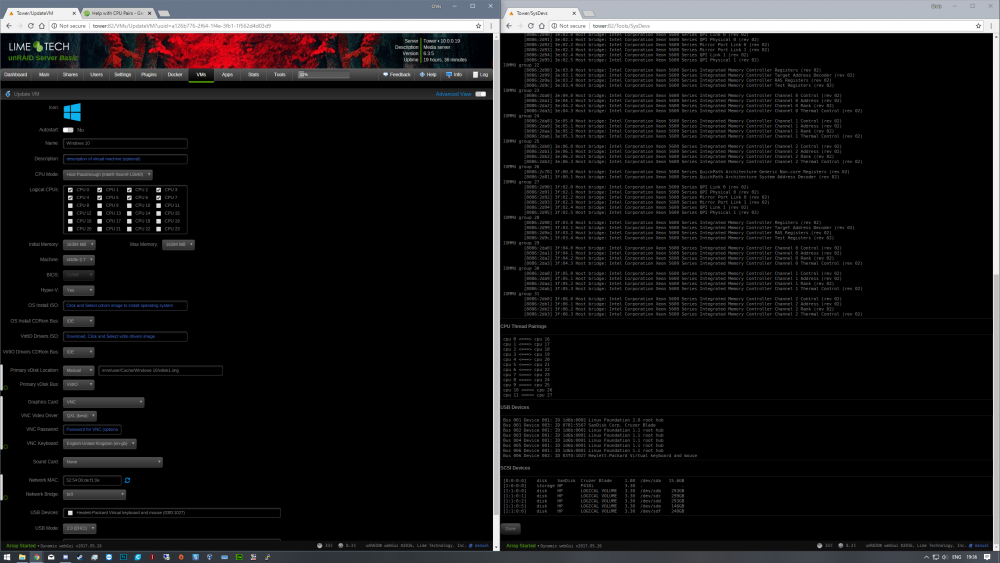Open Windows Start menu
This screenshot has width=1000, height=563.
tap(7, 557)
